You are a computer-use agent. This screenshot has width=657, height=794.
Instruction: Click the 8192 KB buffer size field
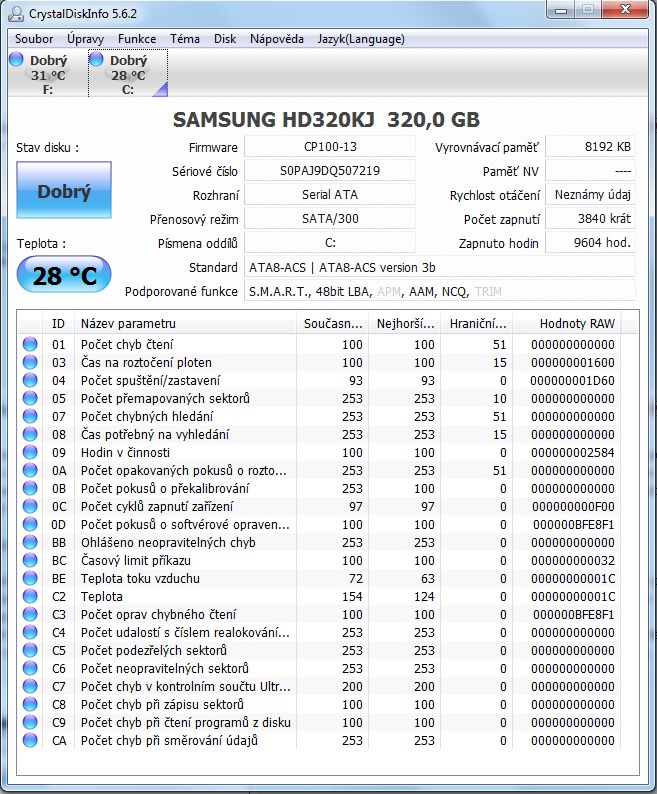(x=590, y=147)
